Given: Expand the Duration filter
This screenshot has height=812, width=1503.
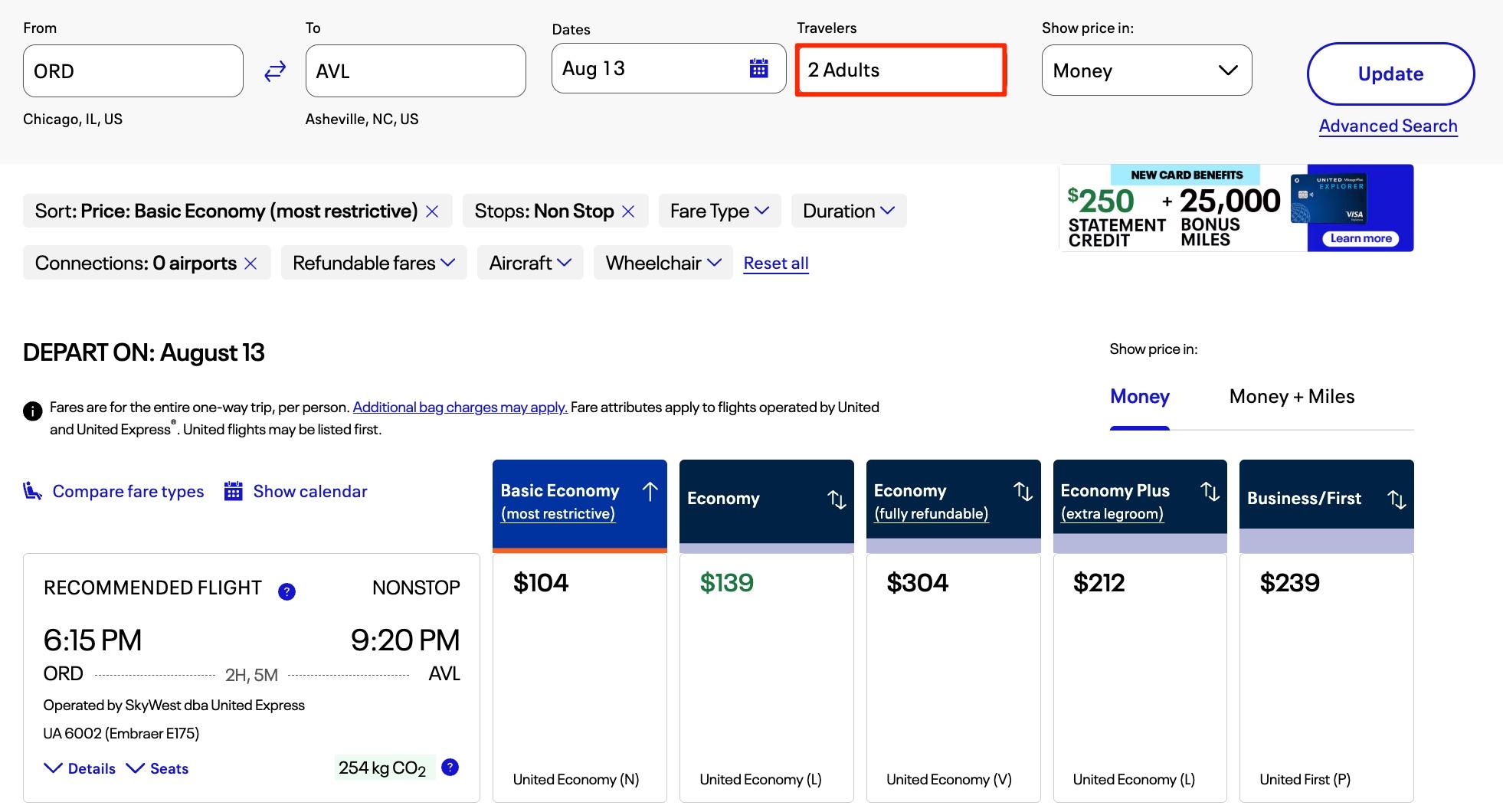Looking at the screenshot, I should 849,211.
